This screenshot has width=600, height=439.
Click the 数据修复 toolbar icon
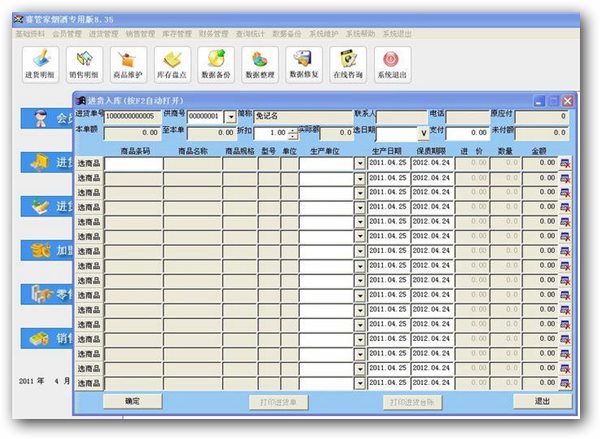coord(304,64)
